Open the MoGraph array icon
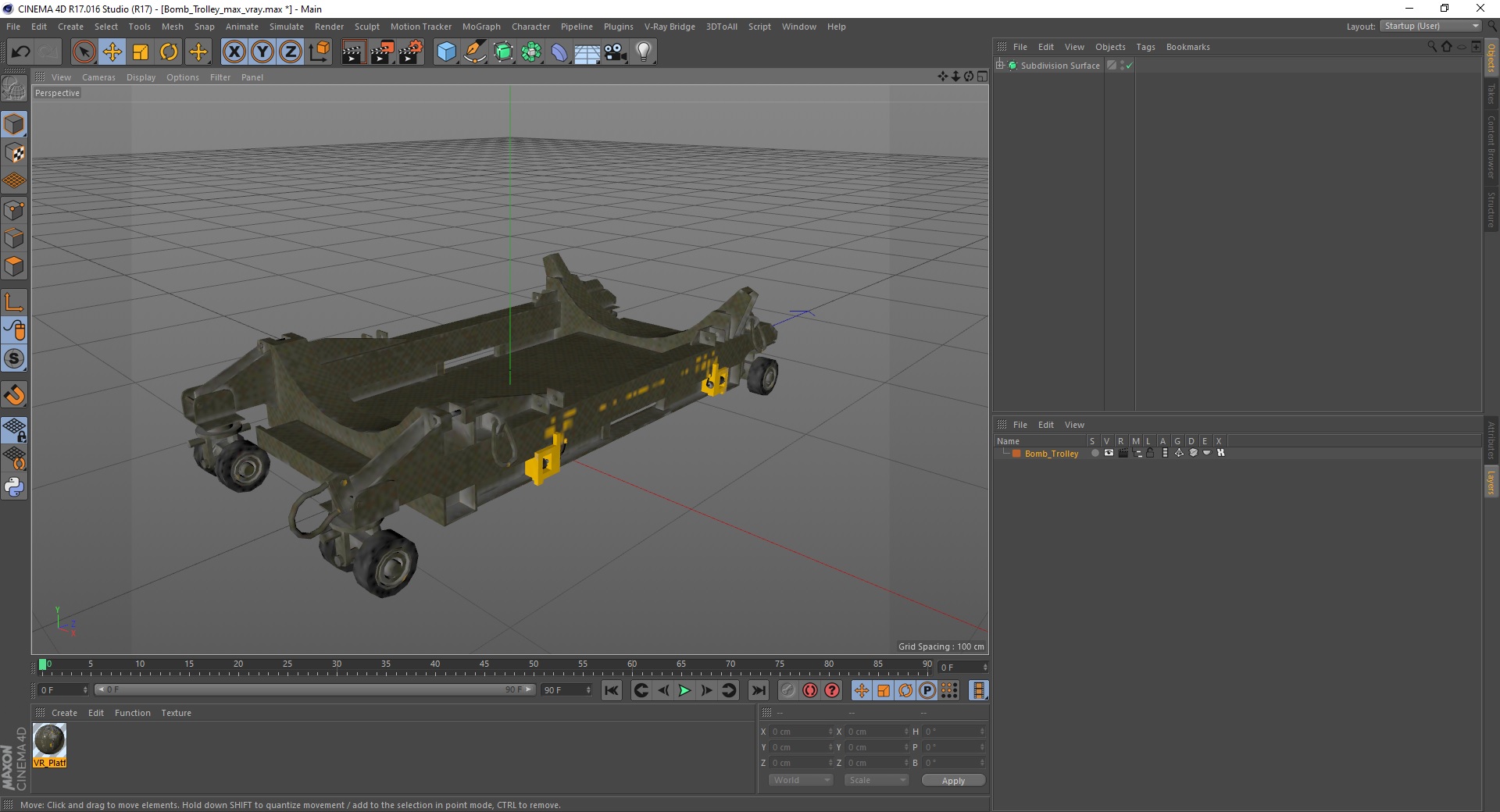Screen dimensions: 1500x812 click(531, 52)
